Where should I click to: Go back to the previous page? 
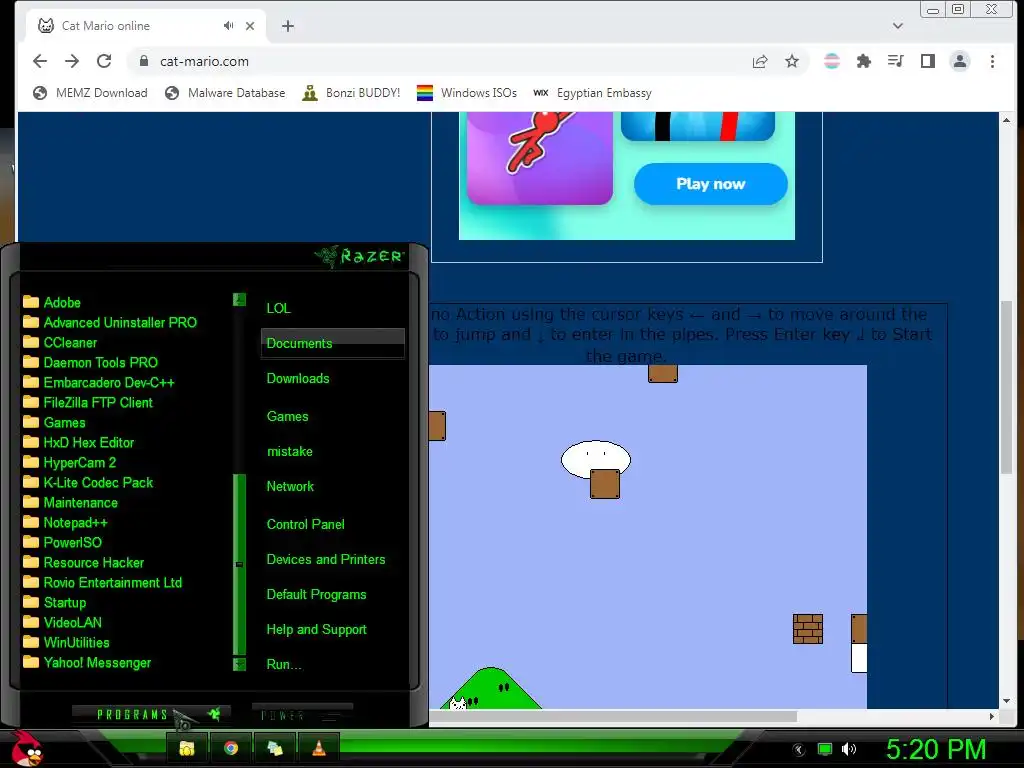(x=40, y=61)
